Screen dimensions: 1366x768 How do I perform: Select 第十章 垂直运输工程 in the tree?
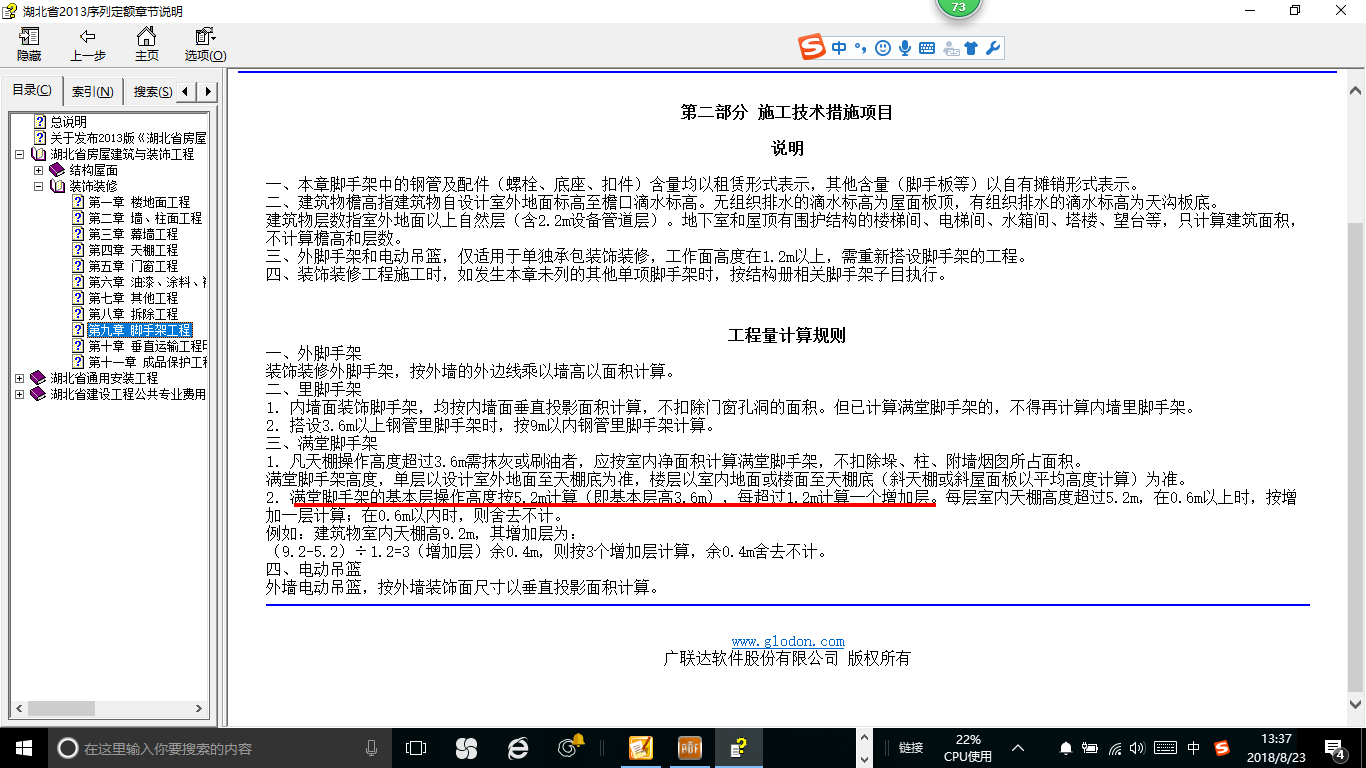(147, 346)
